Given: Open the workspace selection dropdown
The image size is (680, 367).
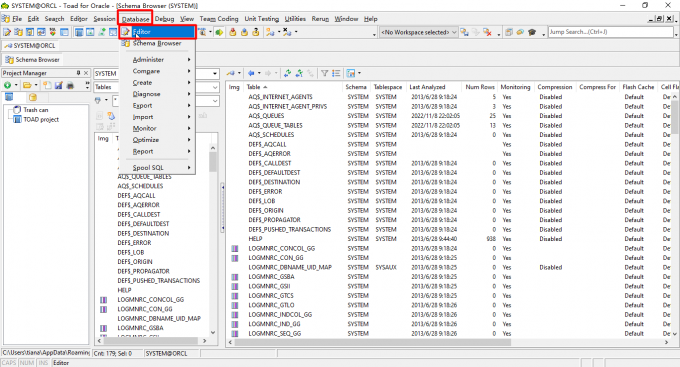Looking at the screenshot, I should pos(454,32).
